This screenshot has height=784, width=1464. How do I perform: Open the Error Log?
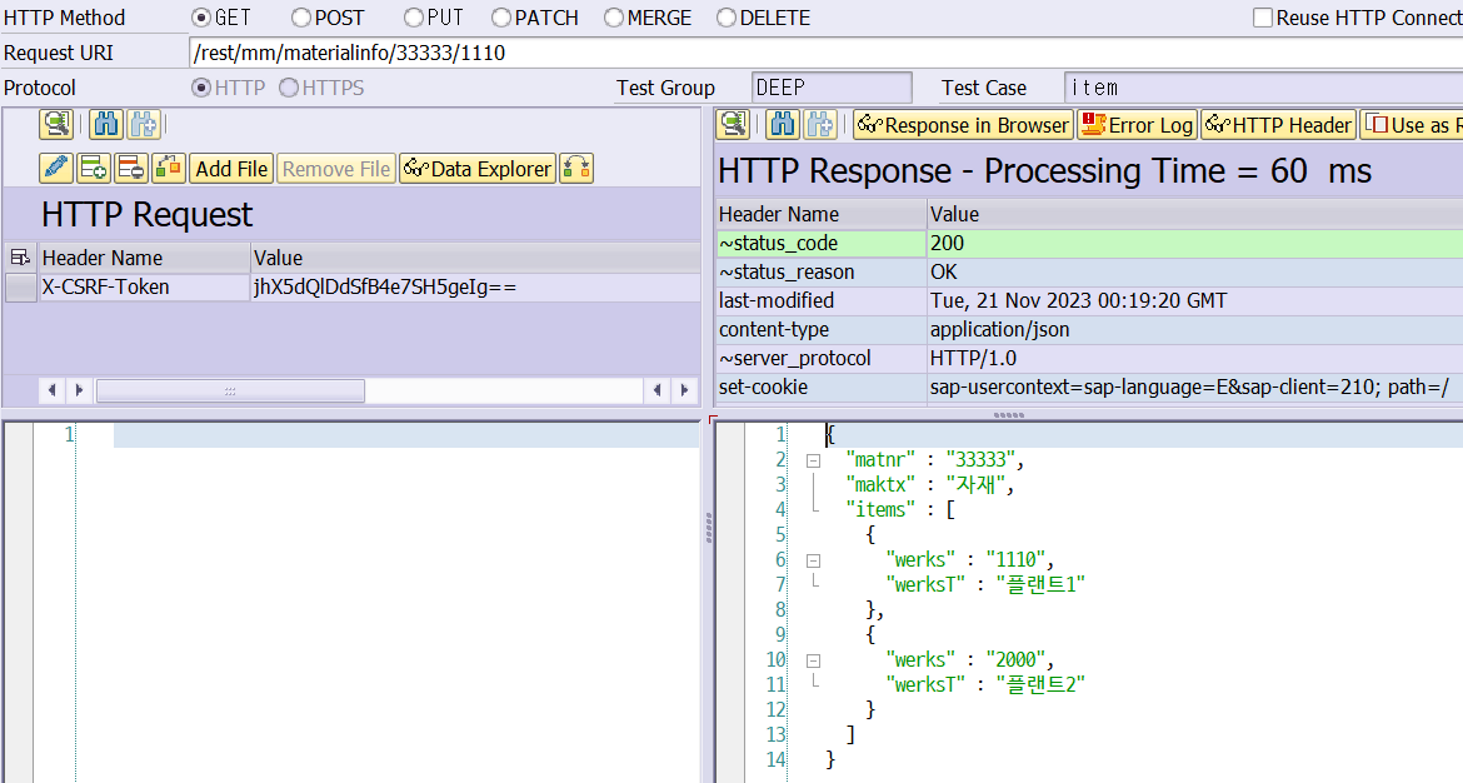coord(1137,125)
